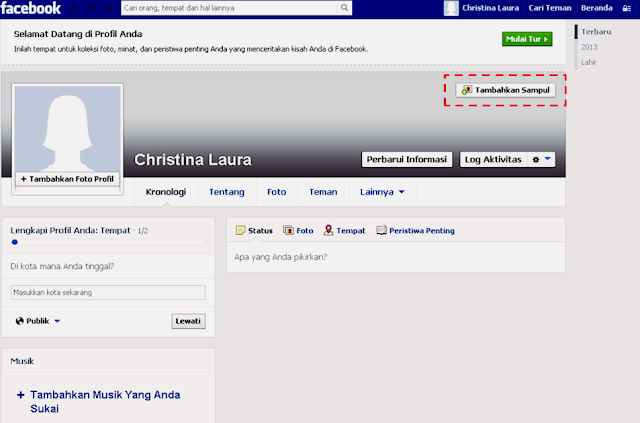Open Kronologi tab

click(166, 192)
